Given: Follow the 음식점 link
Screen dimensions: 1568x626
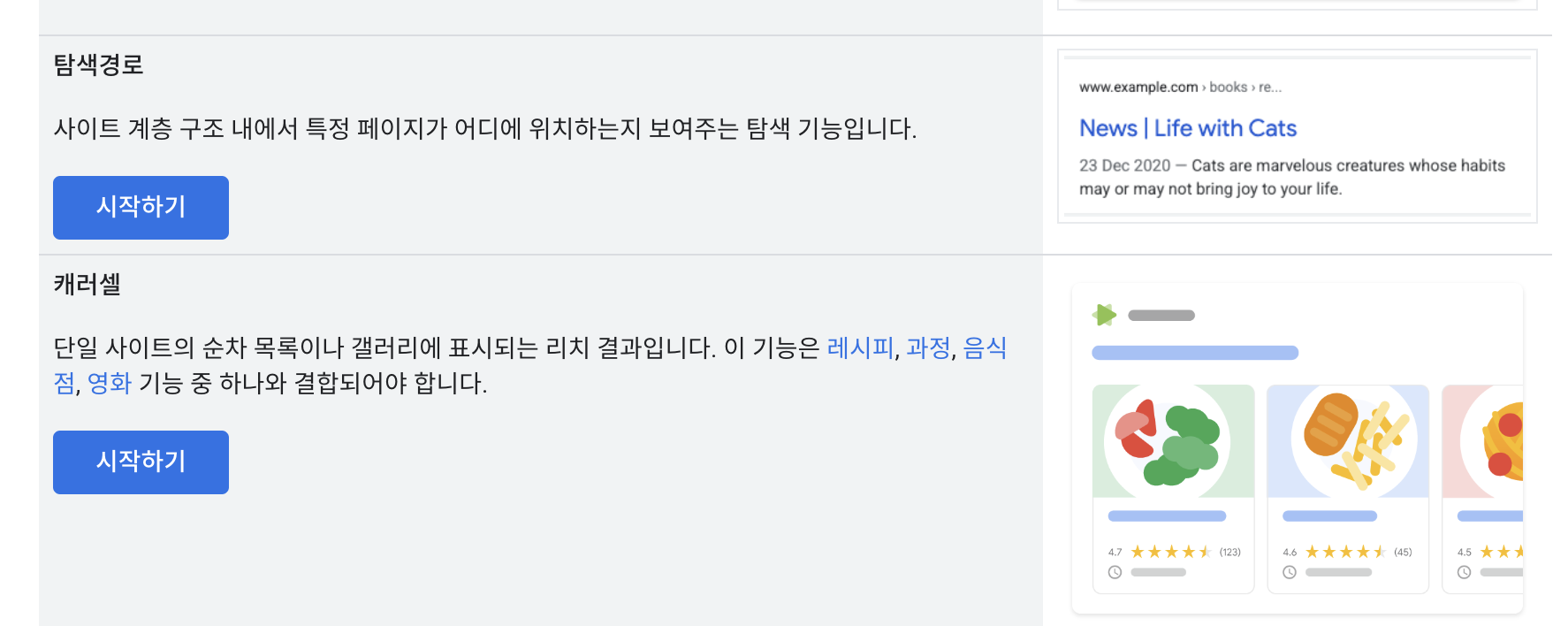Looking at the screenshot, I should [984, 347].
